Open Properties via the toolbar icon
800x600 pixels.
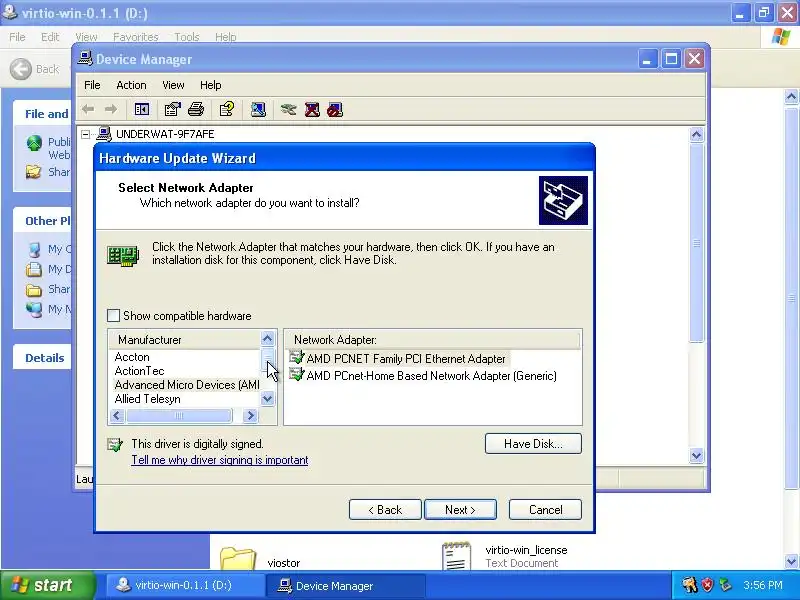(x=172, y=109)
